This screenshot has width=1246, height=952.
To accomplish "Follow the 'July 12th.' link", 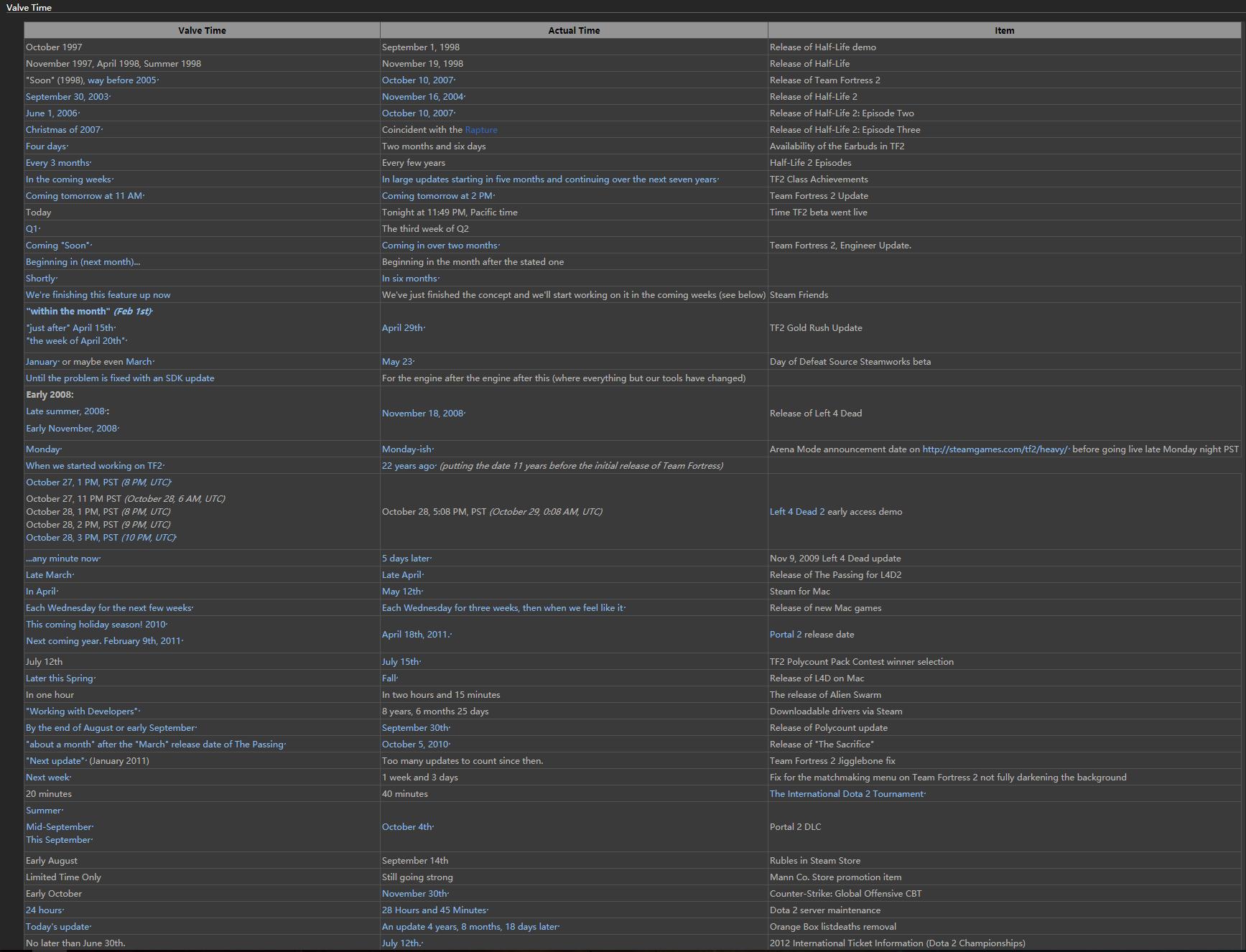I will click(401, 943).
